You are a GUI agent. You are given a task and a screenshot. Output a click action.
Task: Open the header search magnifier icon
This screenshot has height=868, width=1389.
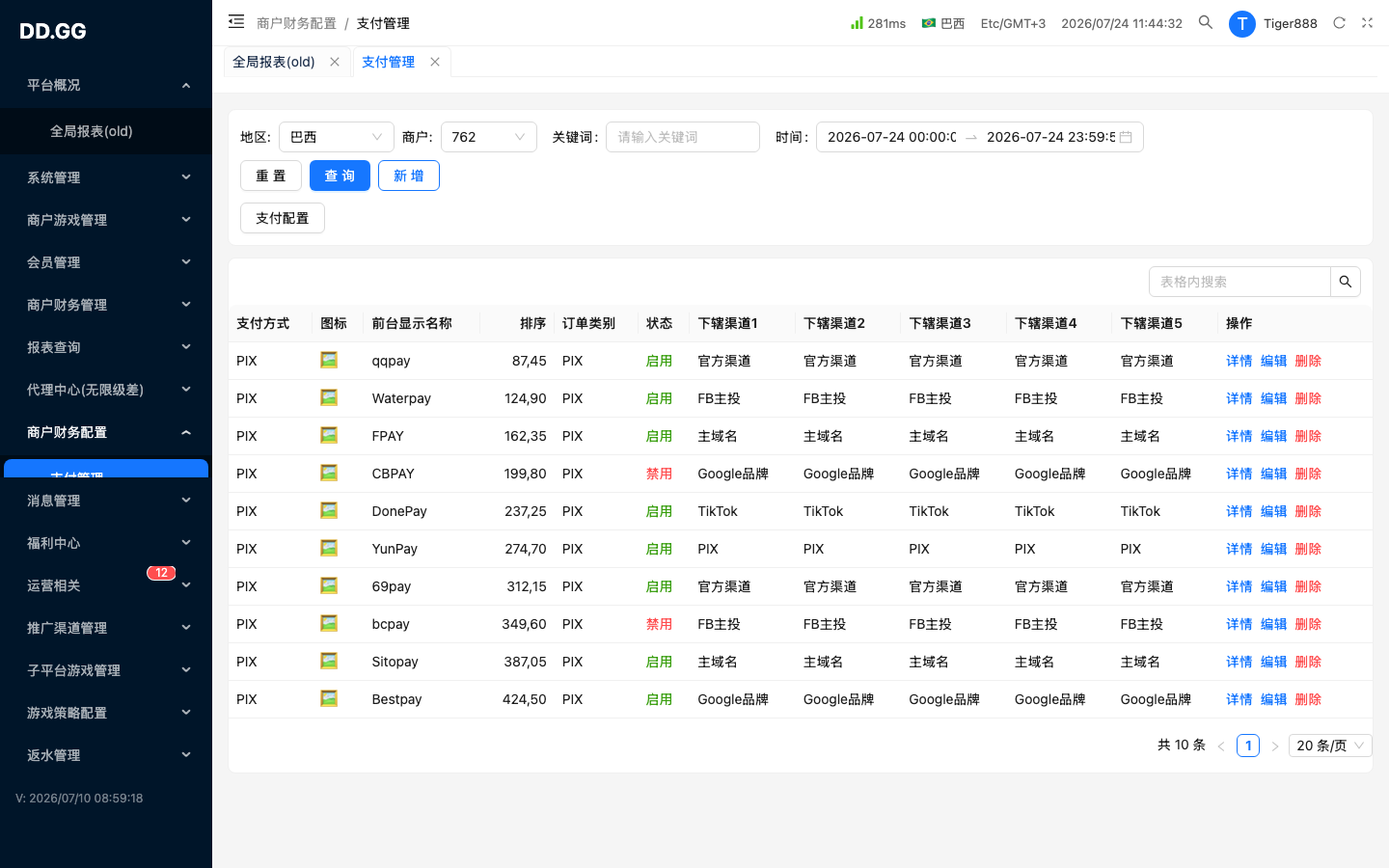[1206, 22]
